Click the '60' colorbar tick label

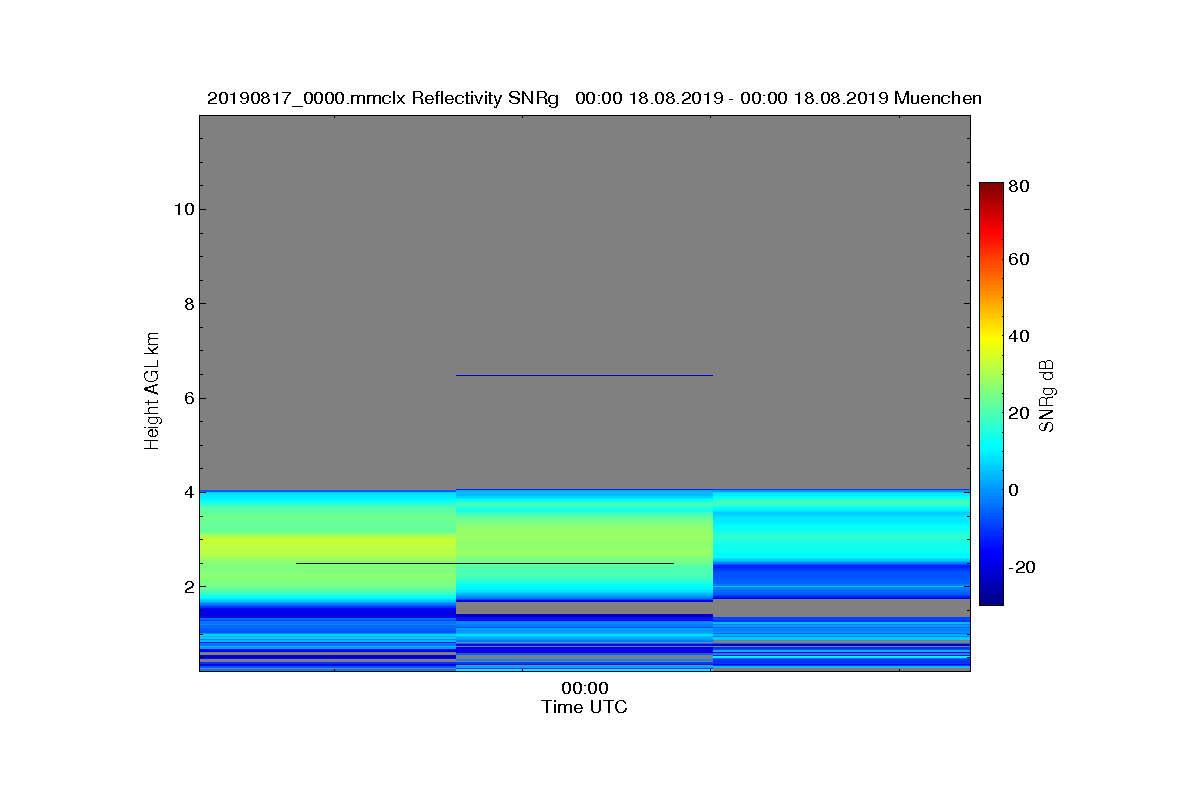tap(1020, 260)
